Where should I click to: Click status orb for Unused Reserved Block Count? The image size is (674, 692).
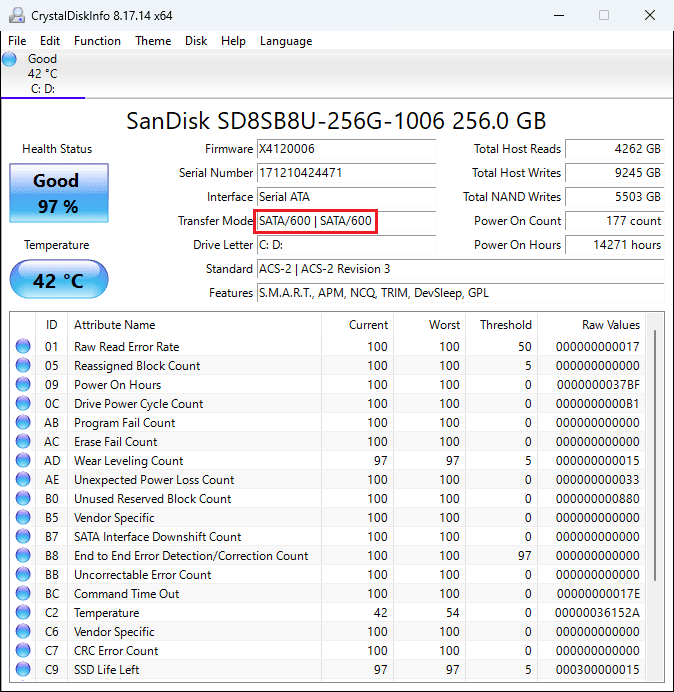[23, 498]
